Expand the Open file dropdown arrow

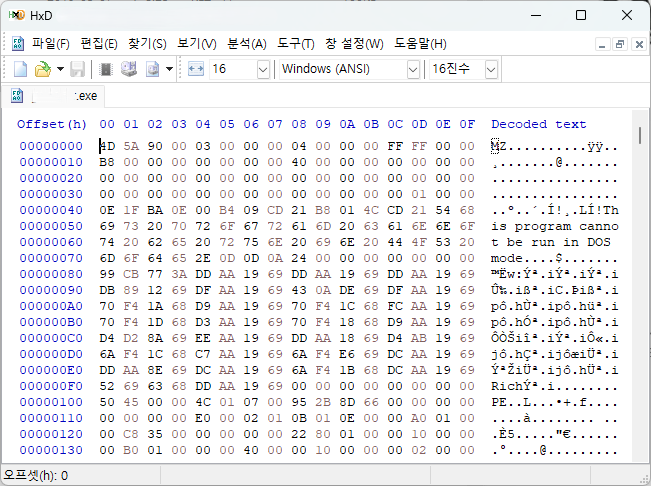(60, 69)
